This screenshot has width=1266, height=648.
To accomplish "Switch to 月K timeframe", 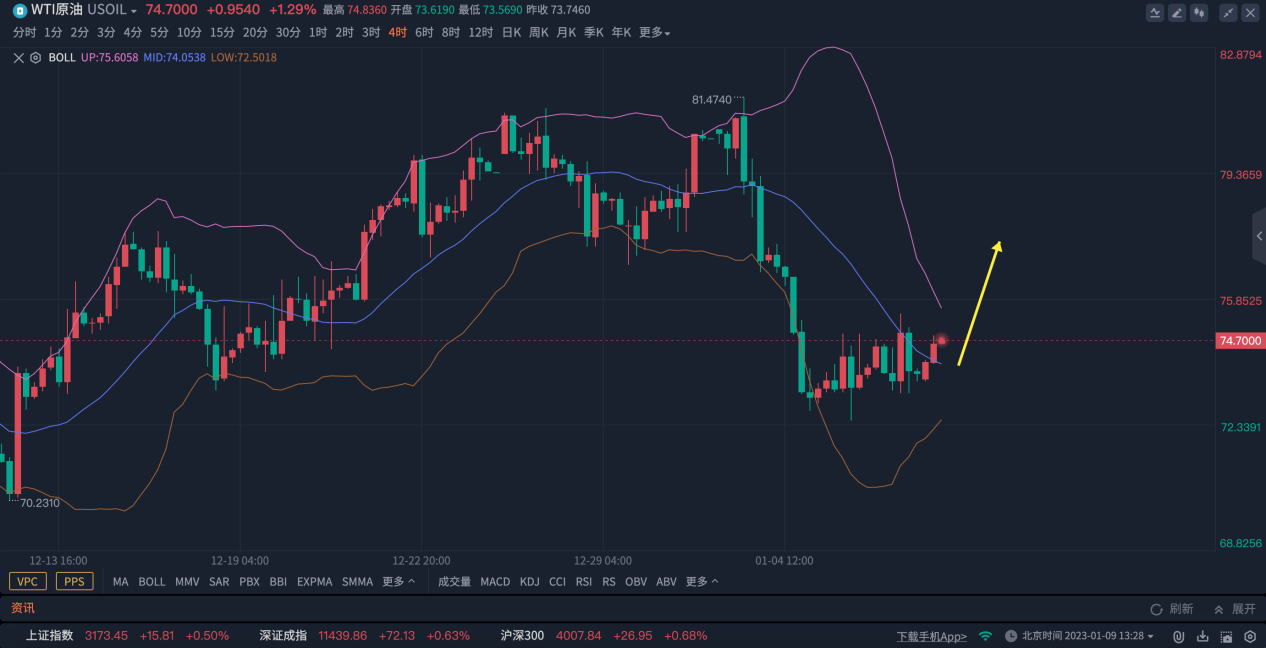I will (566, 32).
